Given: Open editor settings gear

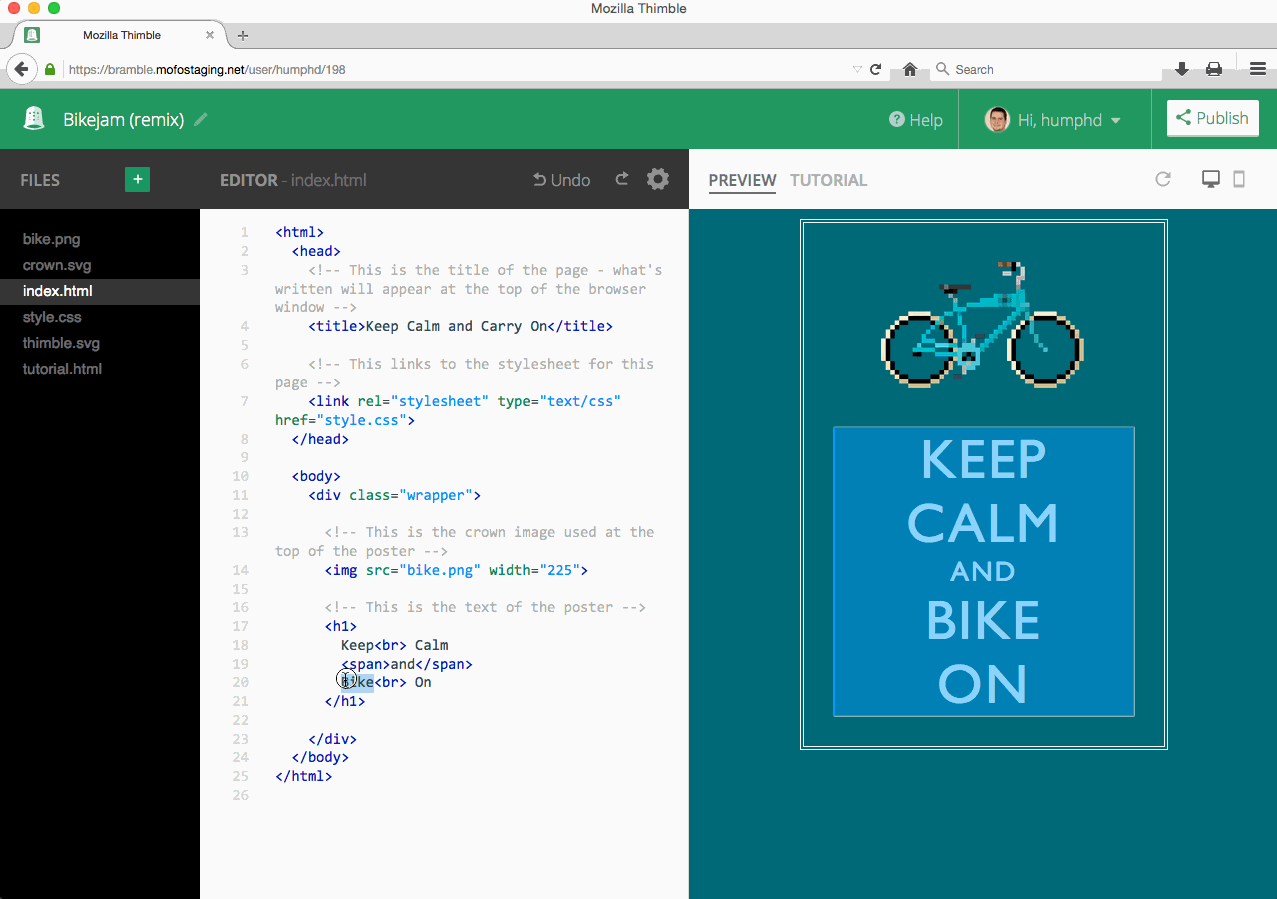Looking at the screenshot, I should (657, 179).
